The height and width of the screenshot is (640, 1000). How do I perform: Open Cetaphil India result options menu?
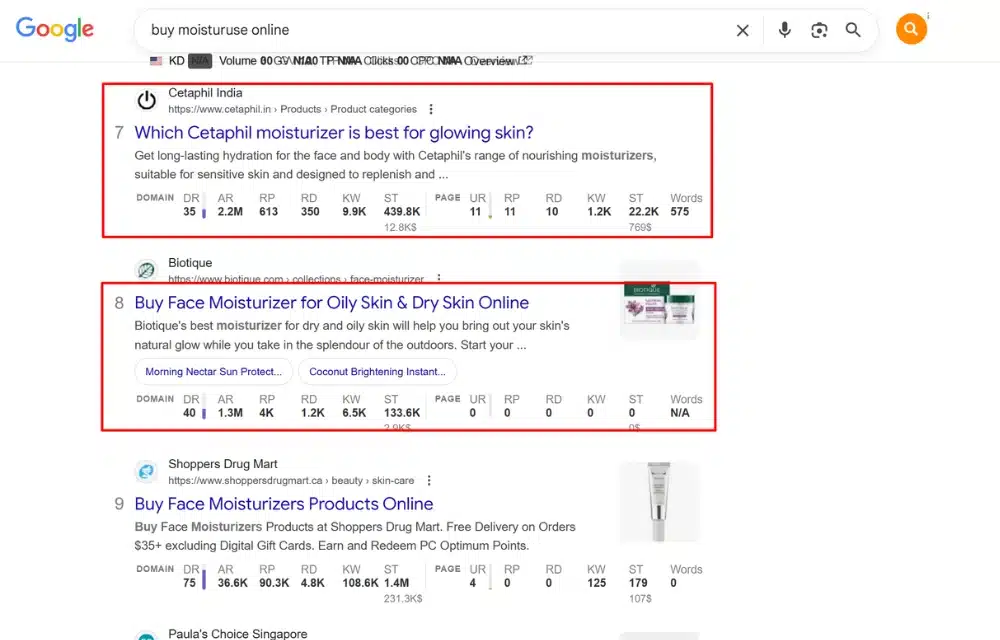point(431,109)
